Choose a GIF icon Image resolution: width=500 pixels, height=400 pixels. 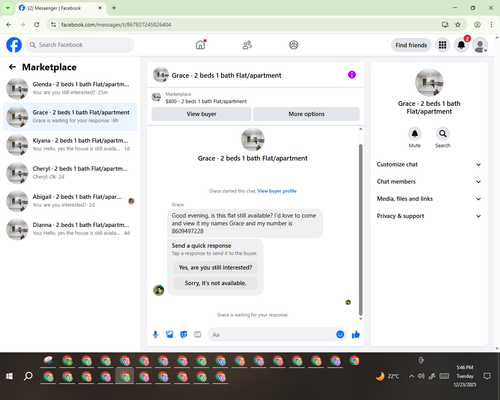(198, 334)
